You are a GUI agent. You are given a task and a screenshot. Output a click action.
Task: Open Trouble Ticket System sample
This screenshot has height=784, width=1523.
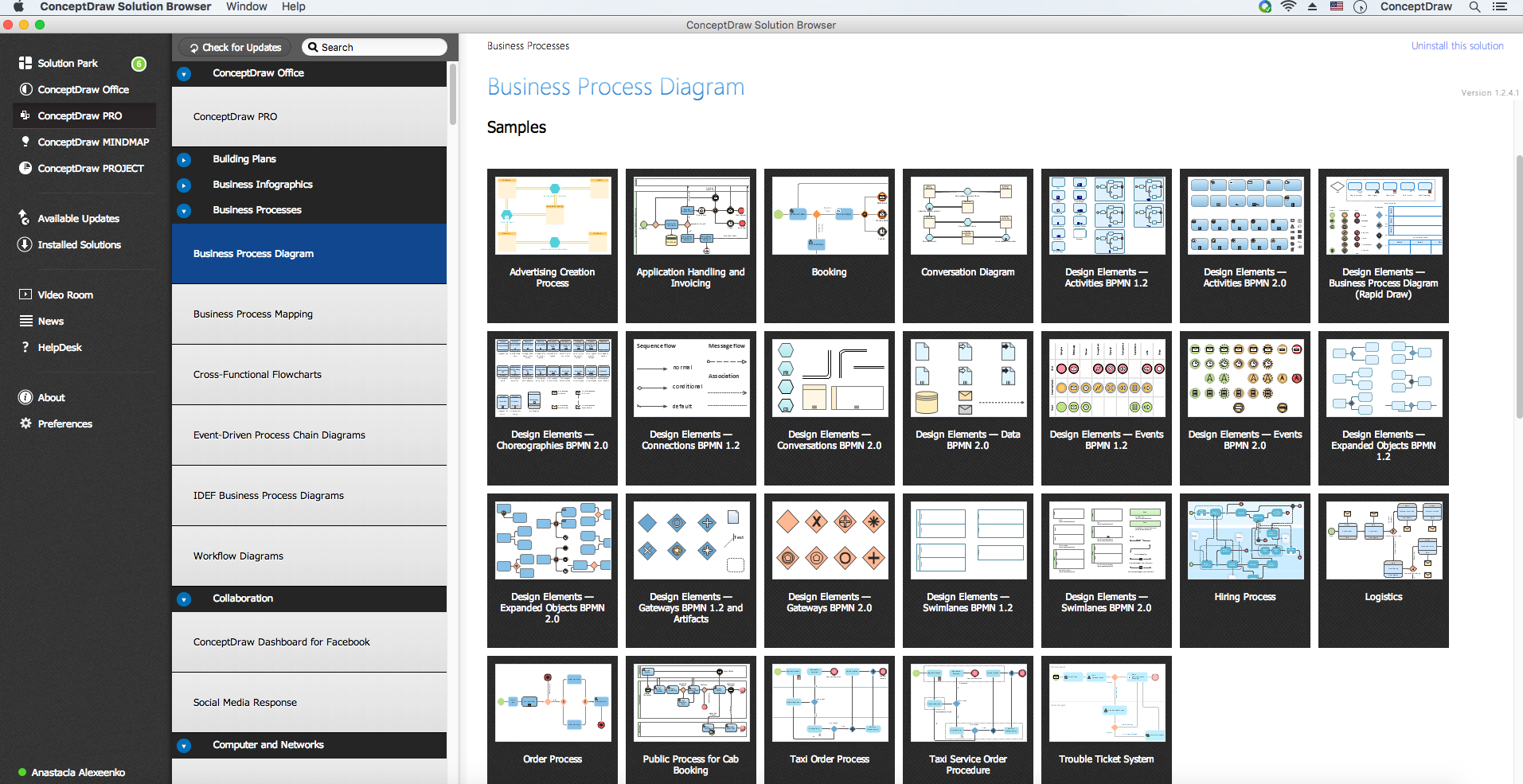tap(1107, 720)
